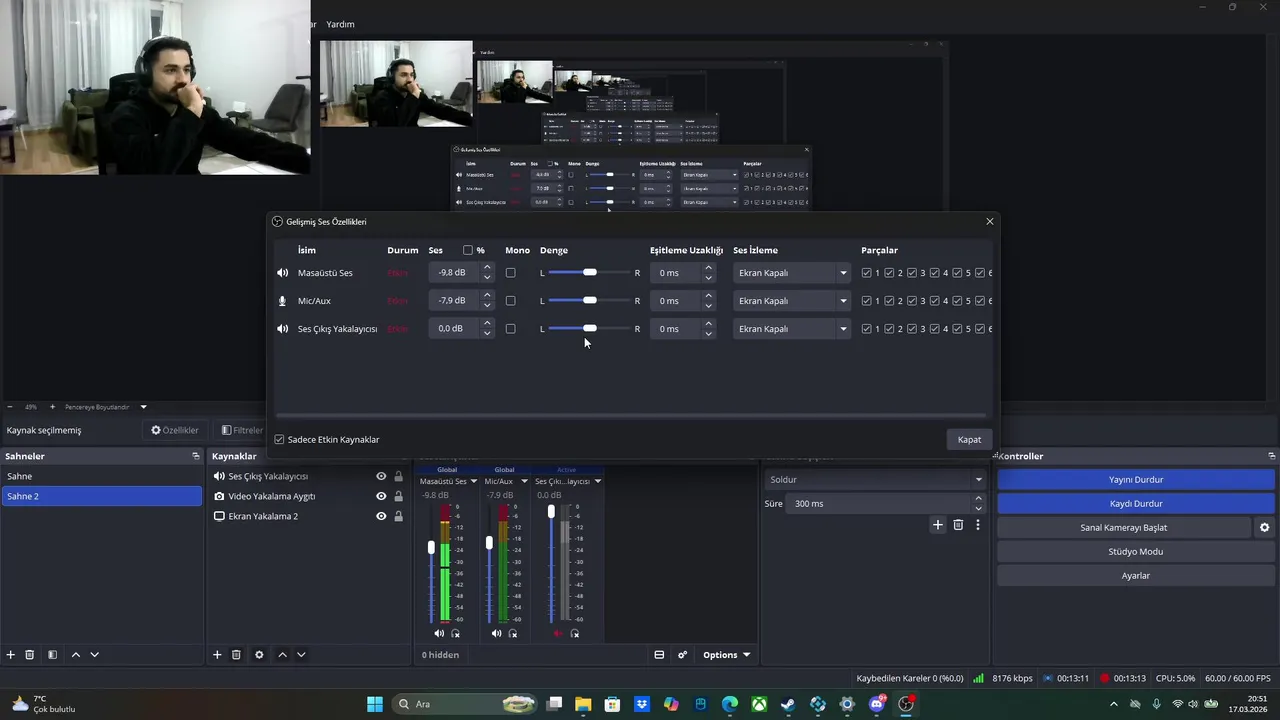The height and width of the screenshot is (720, 1280).
Task: Mute Mic/Aux channel in the mixer
Action: 497,633
